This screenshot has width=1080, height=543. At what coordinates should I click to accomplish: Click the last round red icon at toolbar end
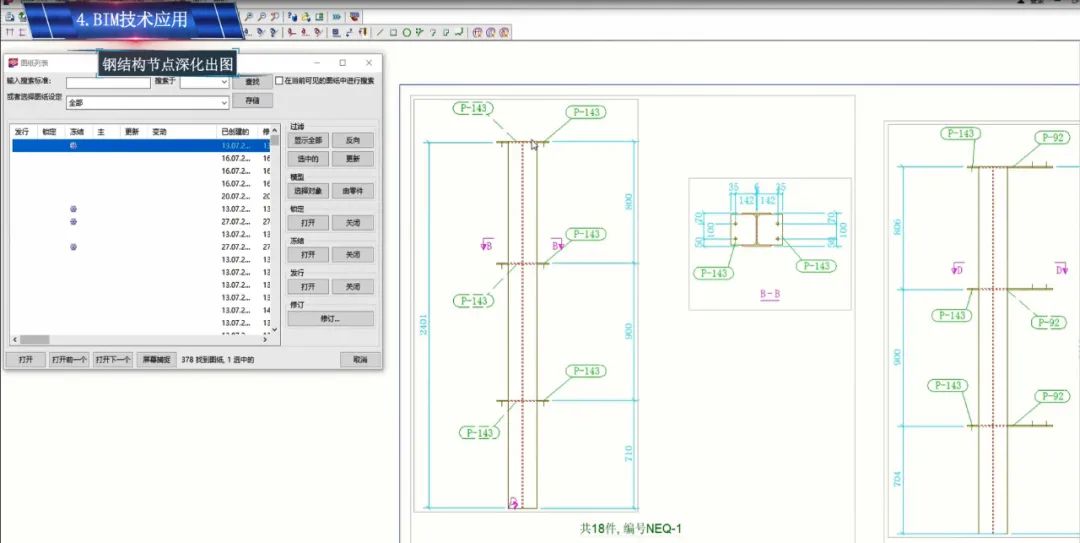click(x=505, y=32)
